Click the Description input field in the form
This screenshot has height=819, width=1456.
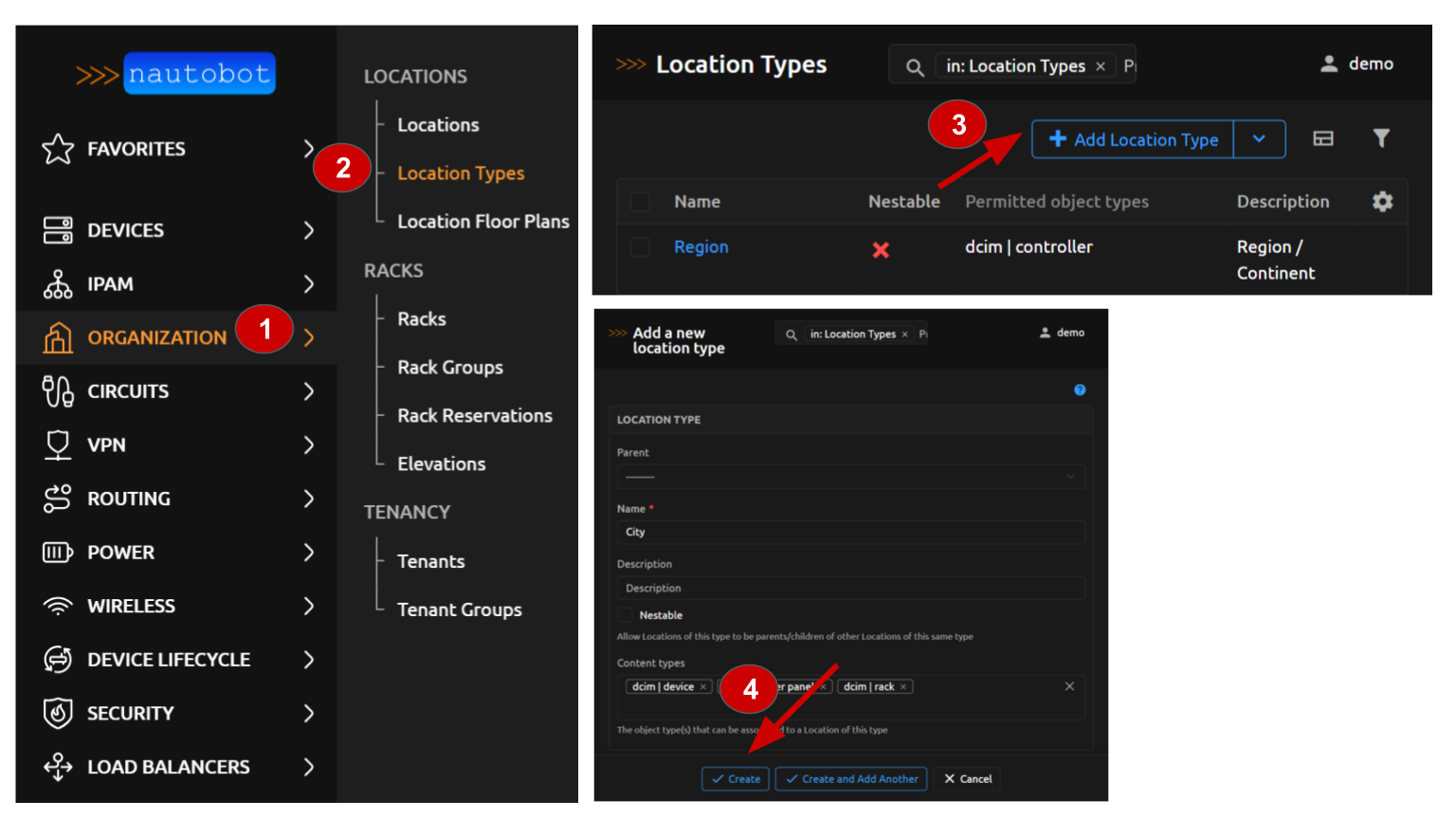[850, 588]
